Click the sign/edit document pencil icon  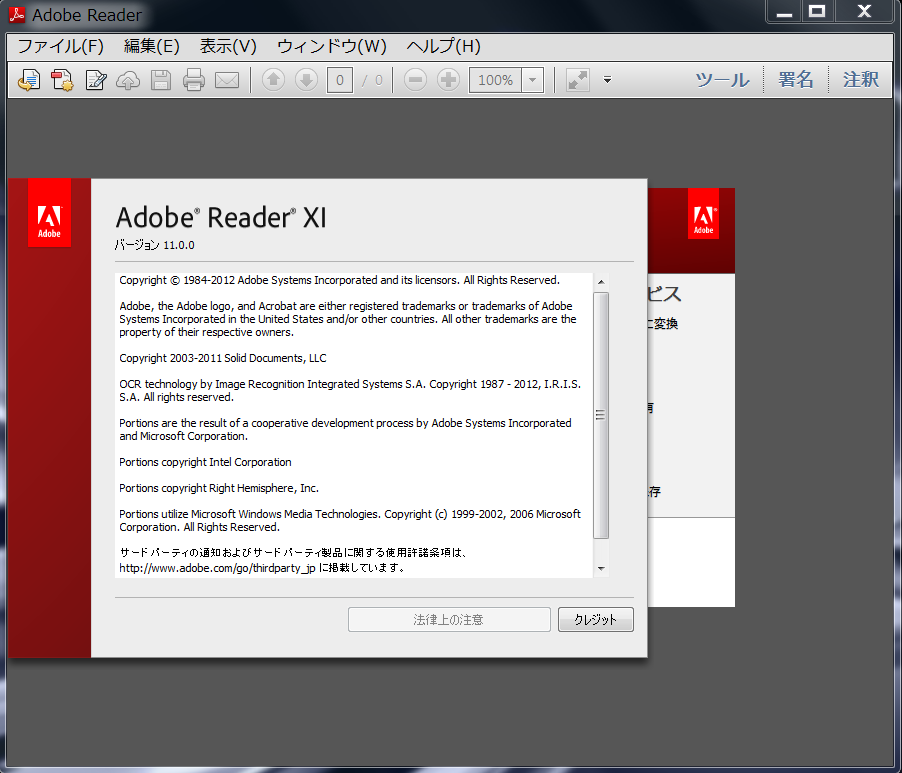pos(95,80)
